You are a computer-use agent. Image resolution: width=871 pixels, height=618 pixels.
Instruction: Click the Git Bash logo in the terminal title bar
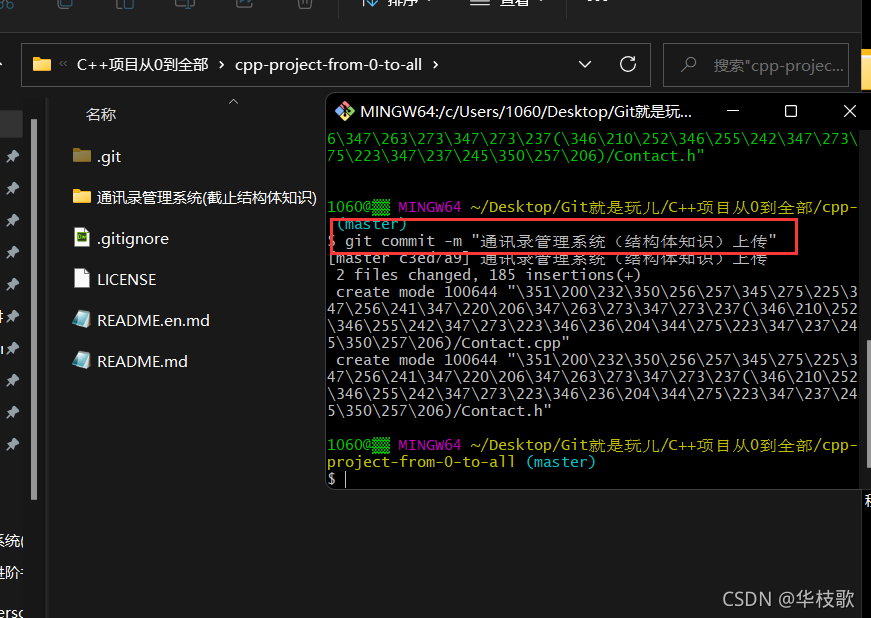click(344, 111)
